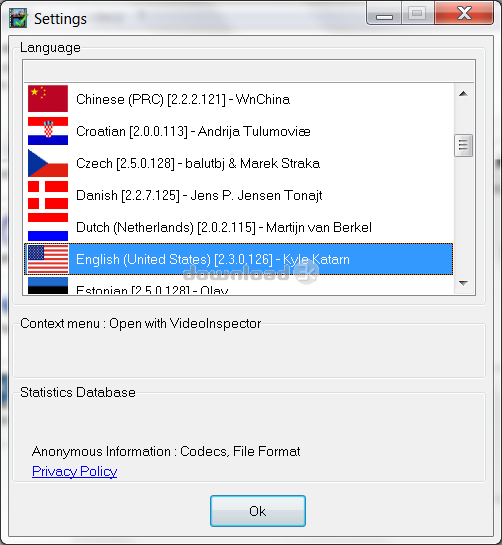The height and width of the screenshot is (545, 502).
Task: Confirm settings with the Ok button
Action: click(x=258, y=511)
